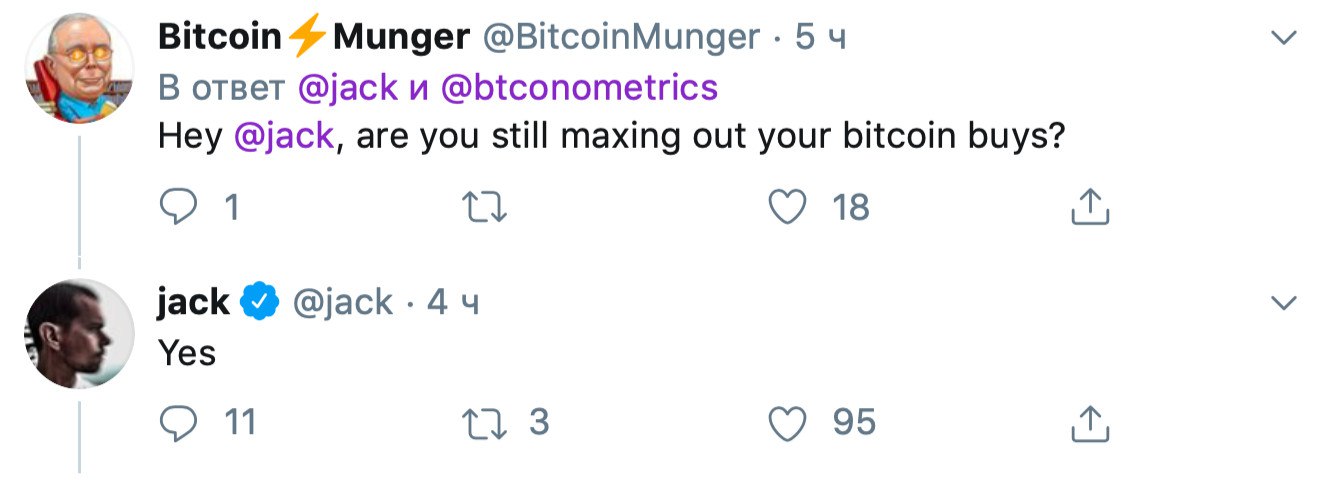Like BitcoinMunger's tweet
This screenshot has height=480, width=1321.
[x=787, y=207]
